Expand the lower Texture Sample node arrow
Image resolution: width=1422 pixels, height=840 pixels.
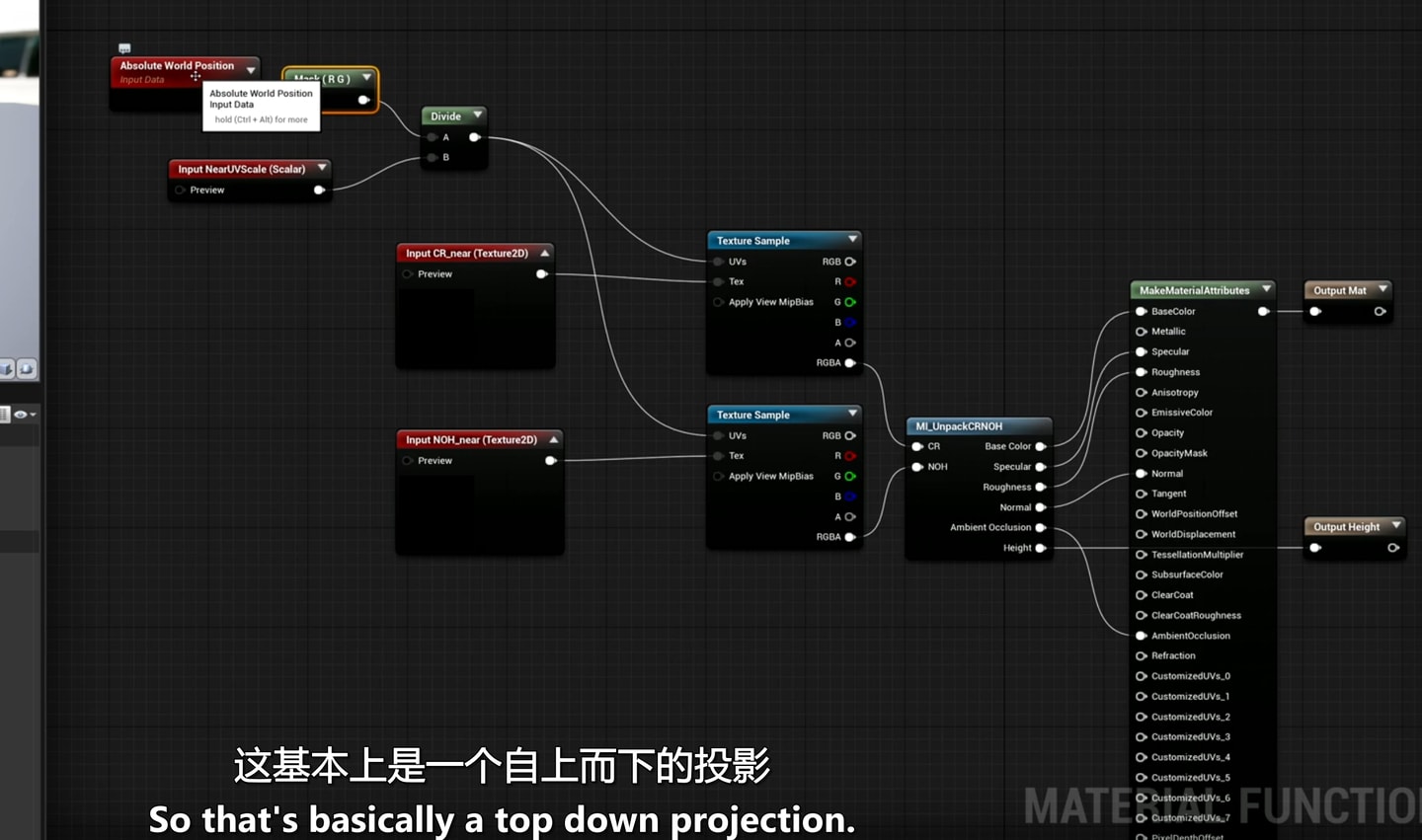852,414
